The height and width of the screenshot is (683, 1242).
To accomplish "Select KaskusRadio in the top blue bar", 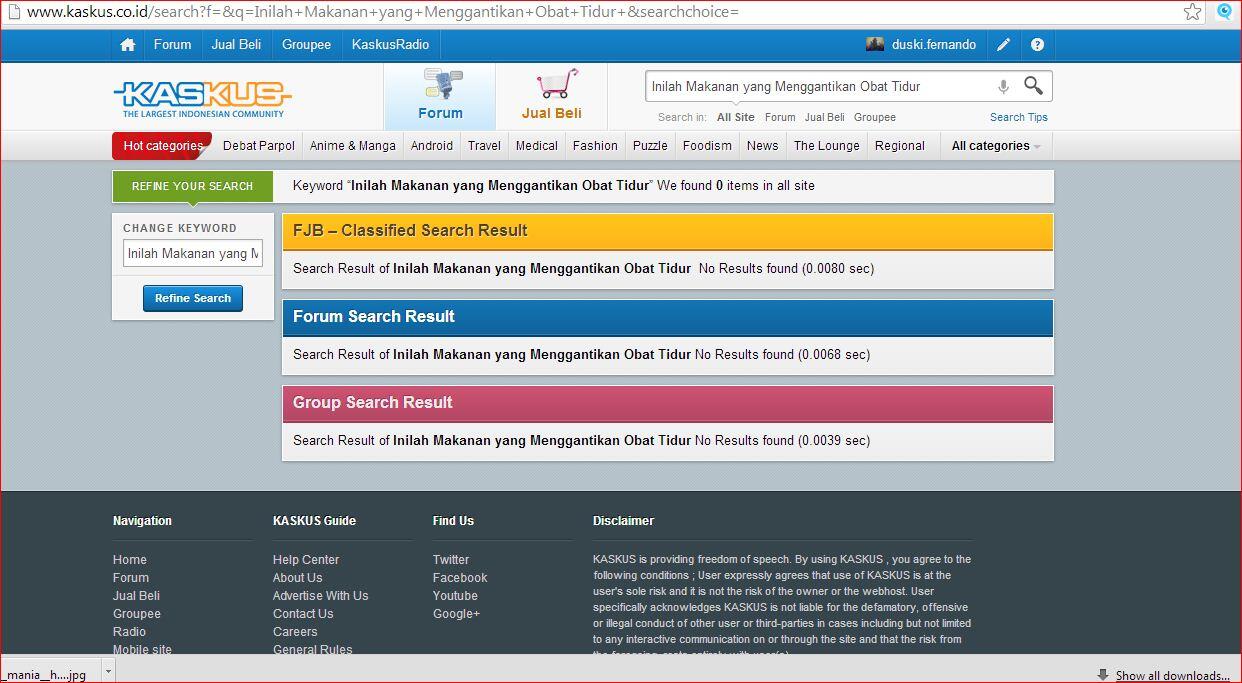I will pyautogui.click(x=390, y=45).
